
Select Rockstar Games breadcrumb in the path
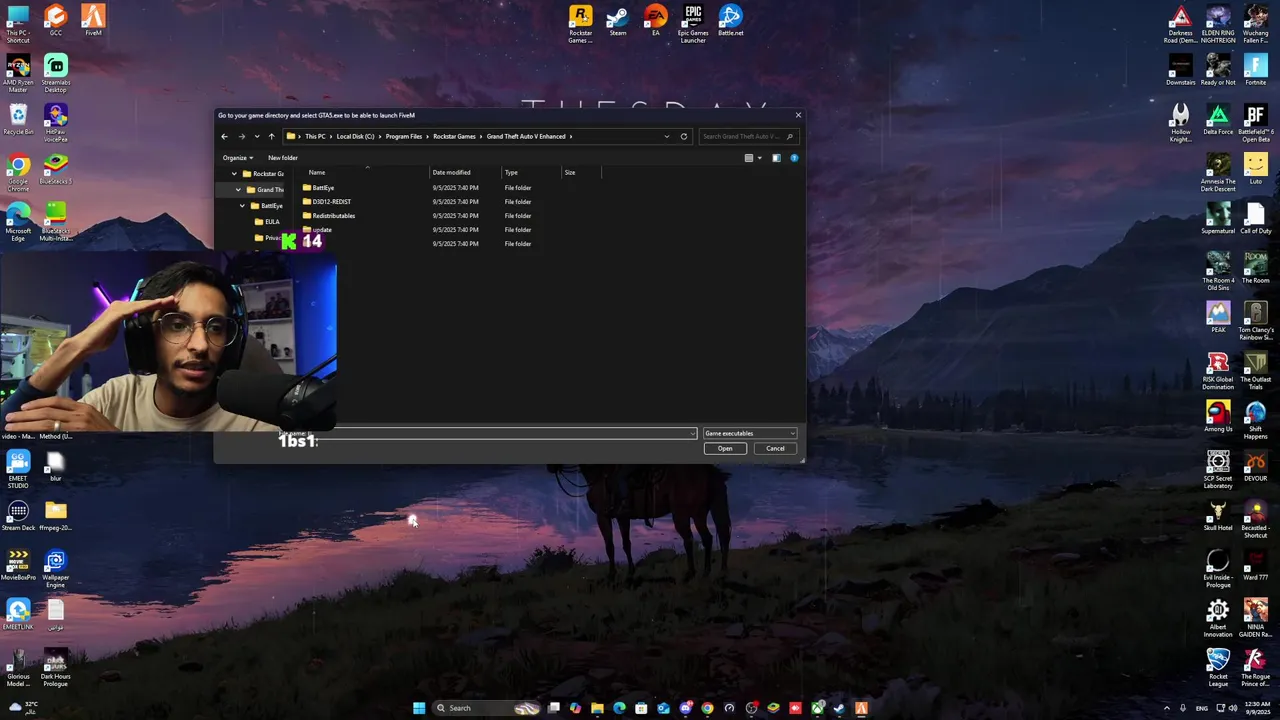point(454,136)
